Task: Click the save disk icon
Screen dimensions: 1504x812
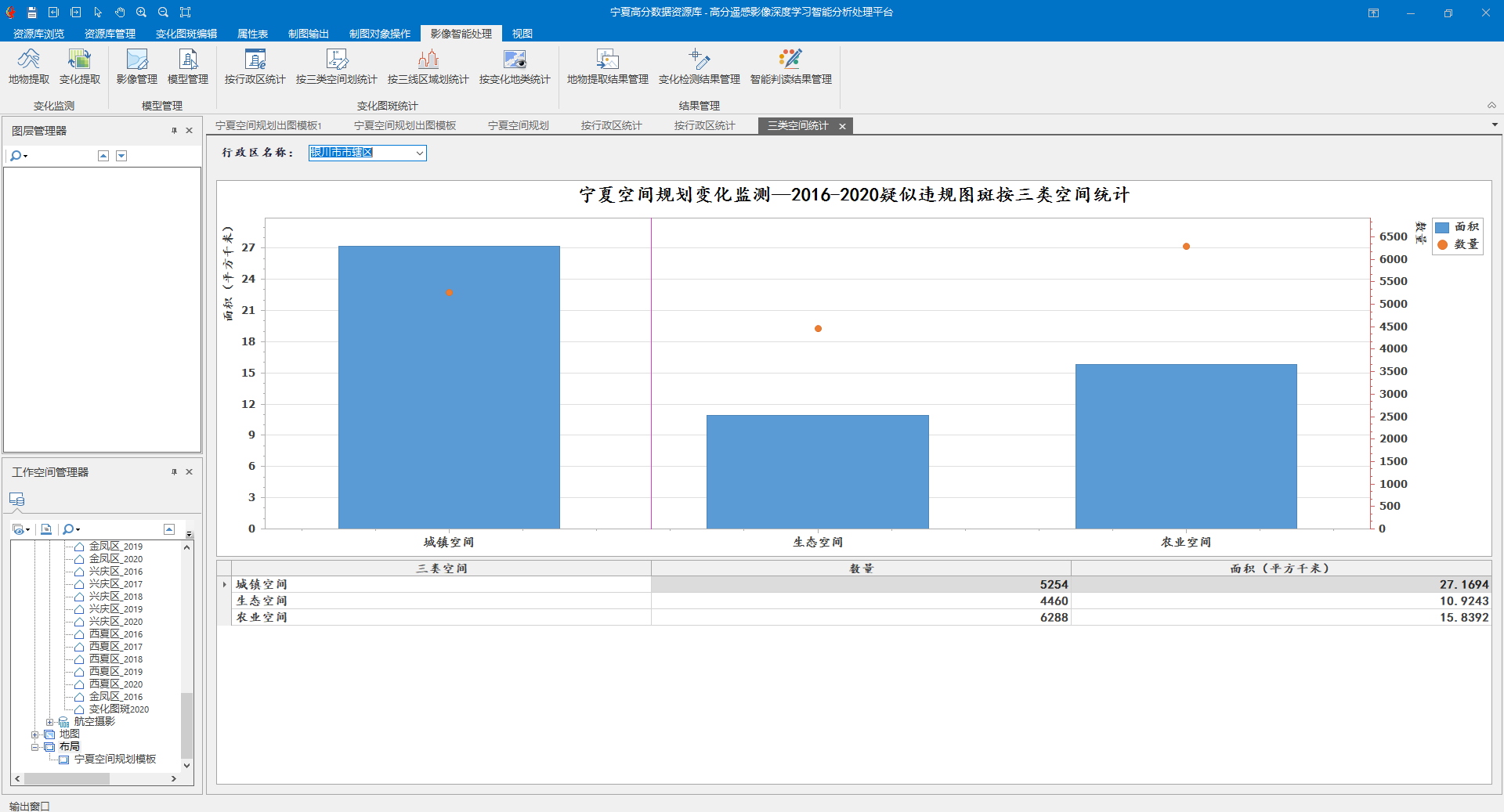Action: [x=32, y=13]
